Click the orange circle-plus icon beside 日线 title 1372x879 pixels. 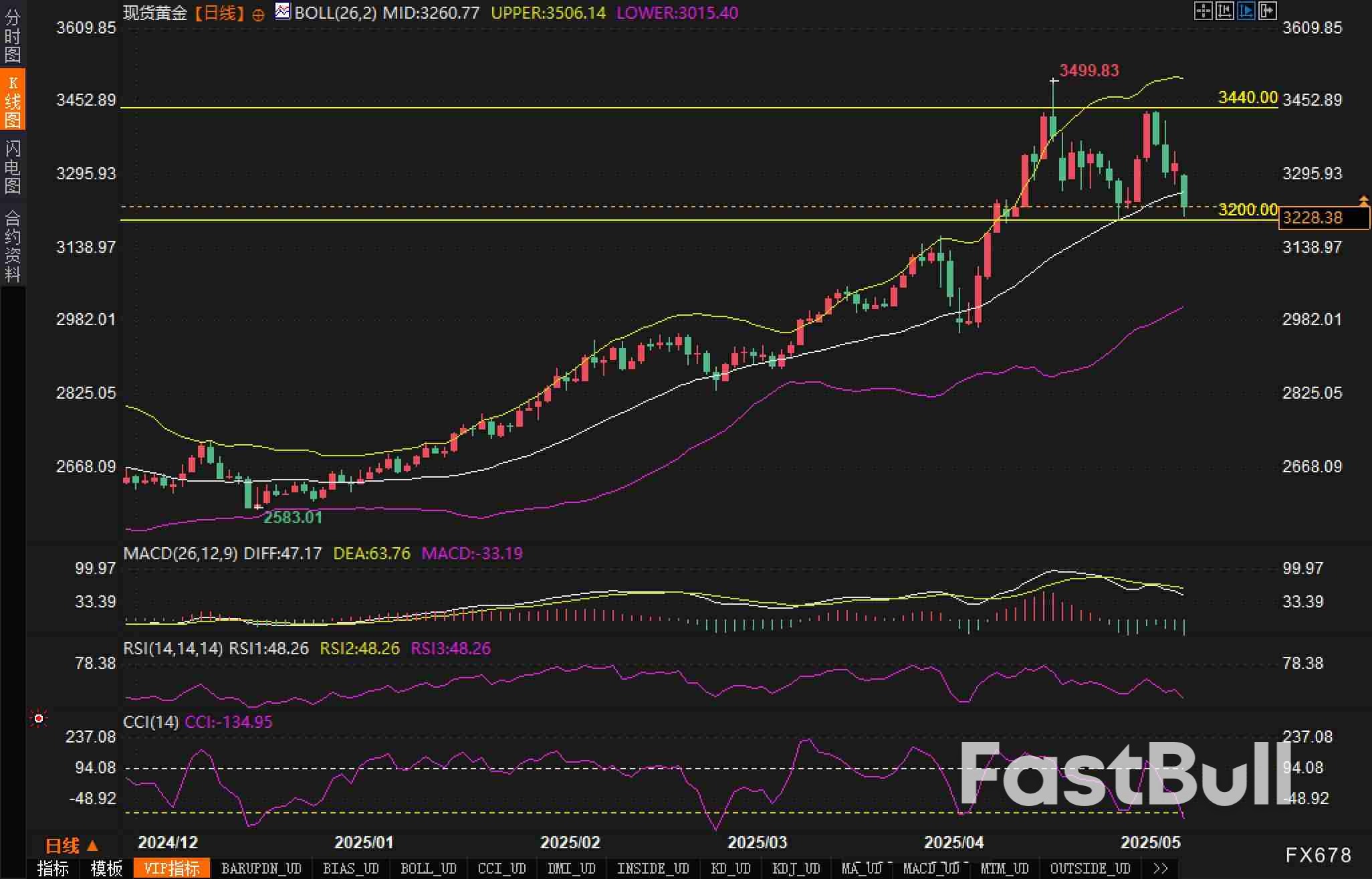pyautogui.click(x=258, y=15)
